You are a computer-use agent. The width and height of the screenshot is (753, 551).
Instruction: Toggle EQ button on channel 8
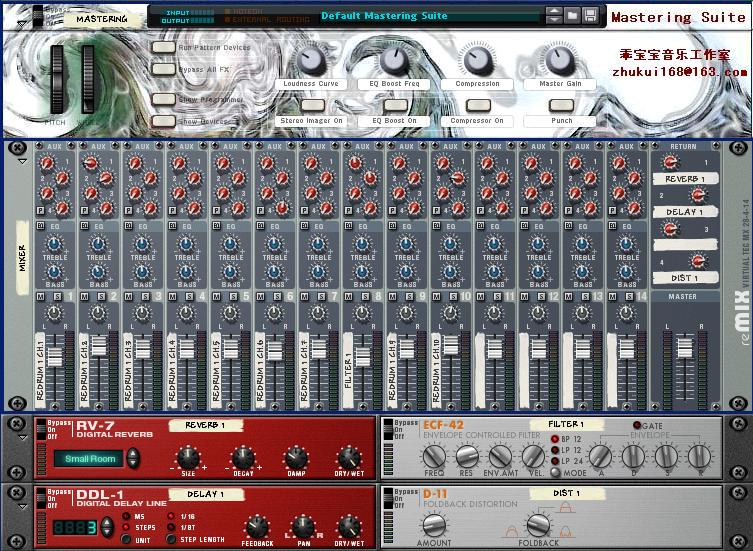(x=348, y=226)
